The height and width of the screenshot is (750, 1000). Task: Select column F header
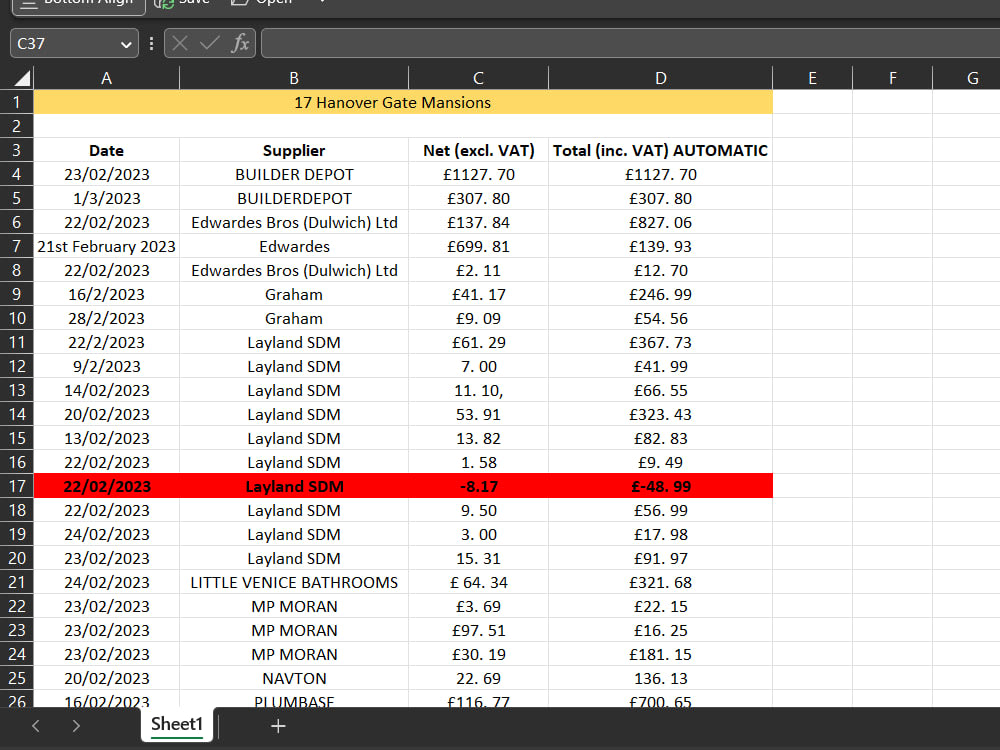893,78
